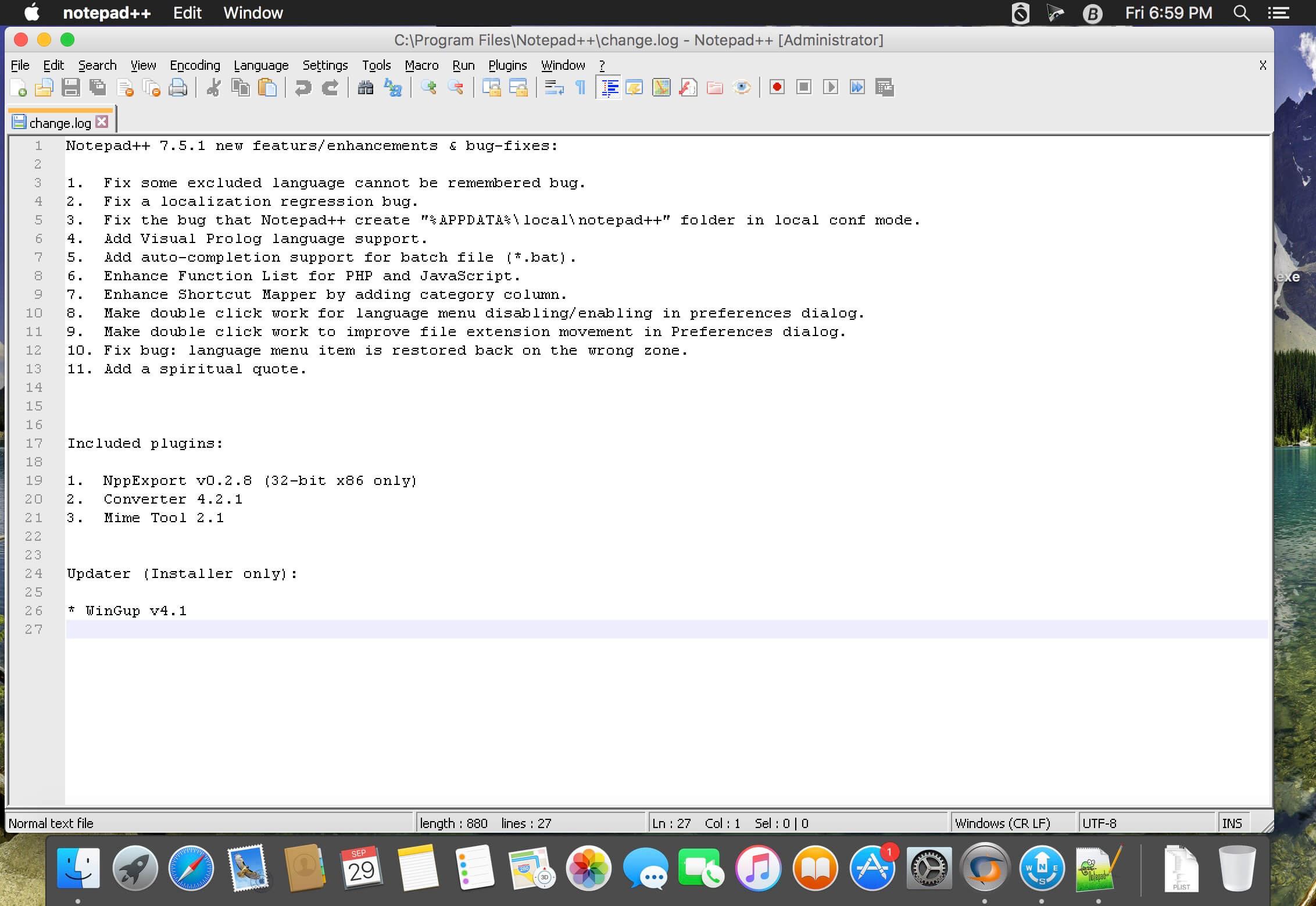Open the Language menu
The image size is (1316, 906).
click(x=261, y=65)
